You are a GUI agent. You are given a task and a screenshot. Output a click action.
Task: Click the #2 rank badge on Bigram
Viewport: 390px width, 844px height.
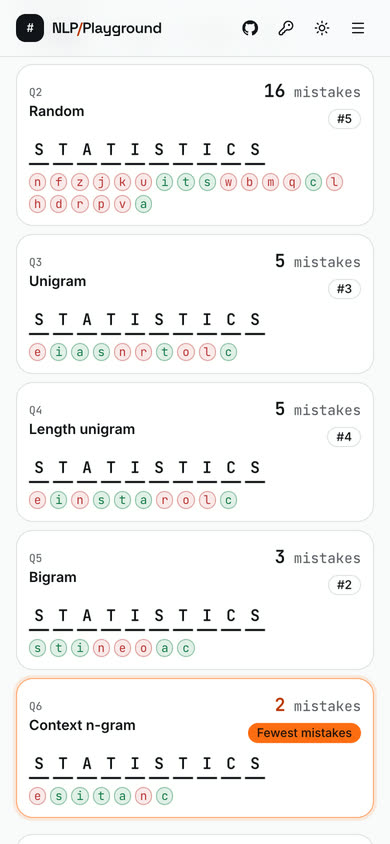344,585
